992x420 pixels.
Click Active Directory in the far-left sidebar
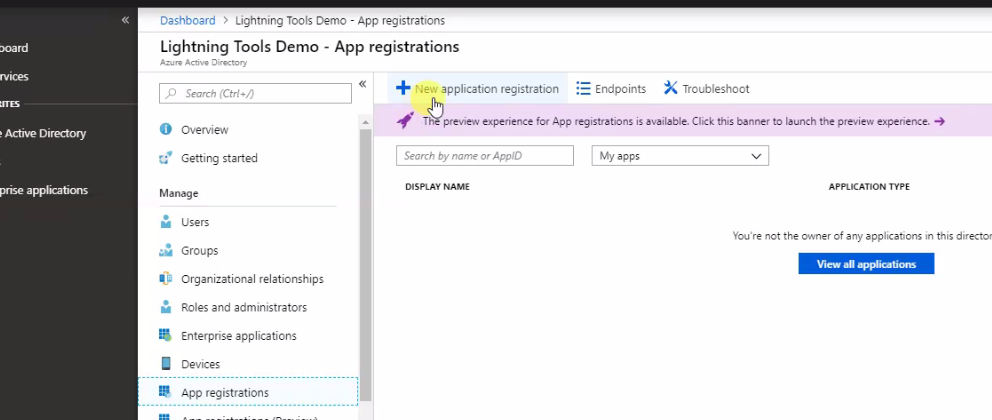click(x=43, y=133)
